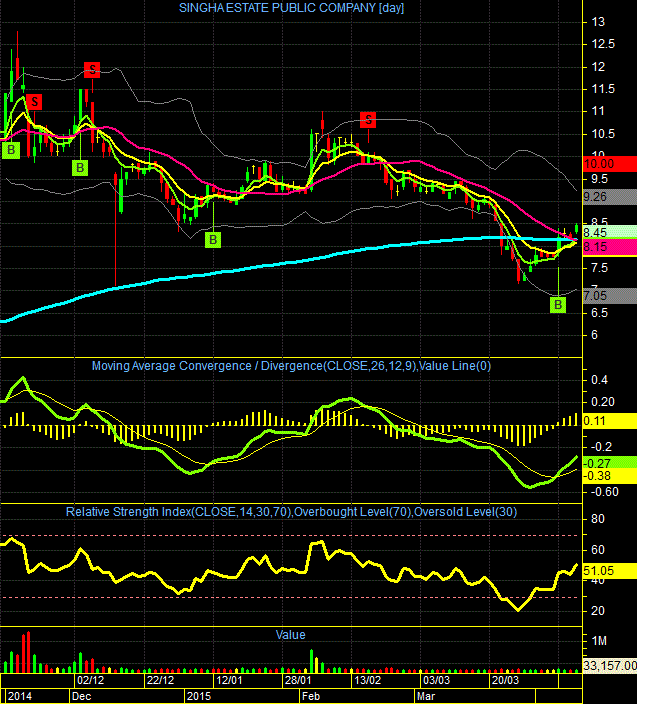Click the Feb month label

tap(311, 696)
